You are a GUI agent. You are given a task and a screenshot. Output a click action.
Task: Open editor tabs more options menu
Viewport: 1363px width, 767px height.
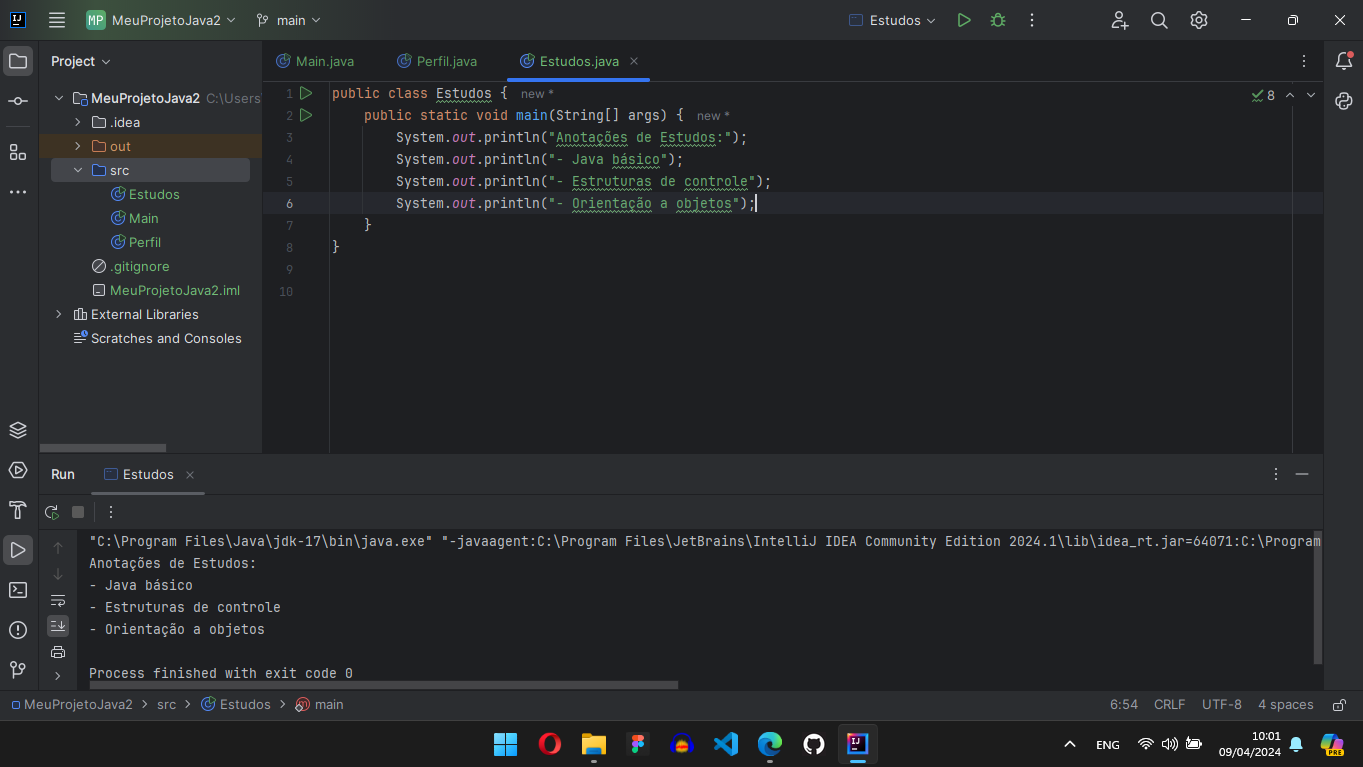[1303, 61]
